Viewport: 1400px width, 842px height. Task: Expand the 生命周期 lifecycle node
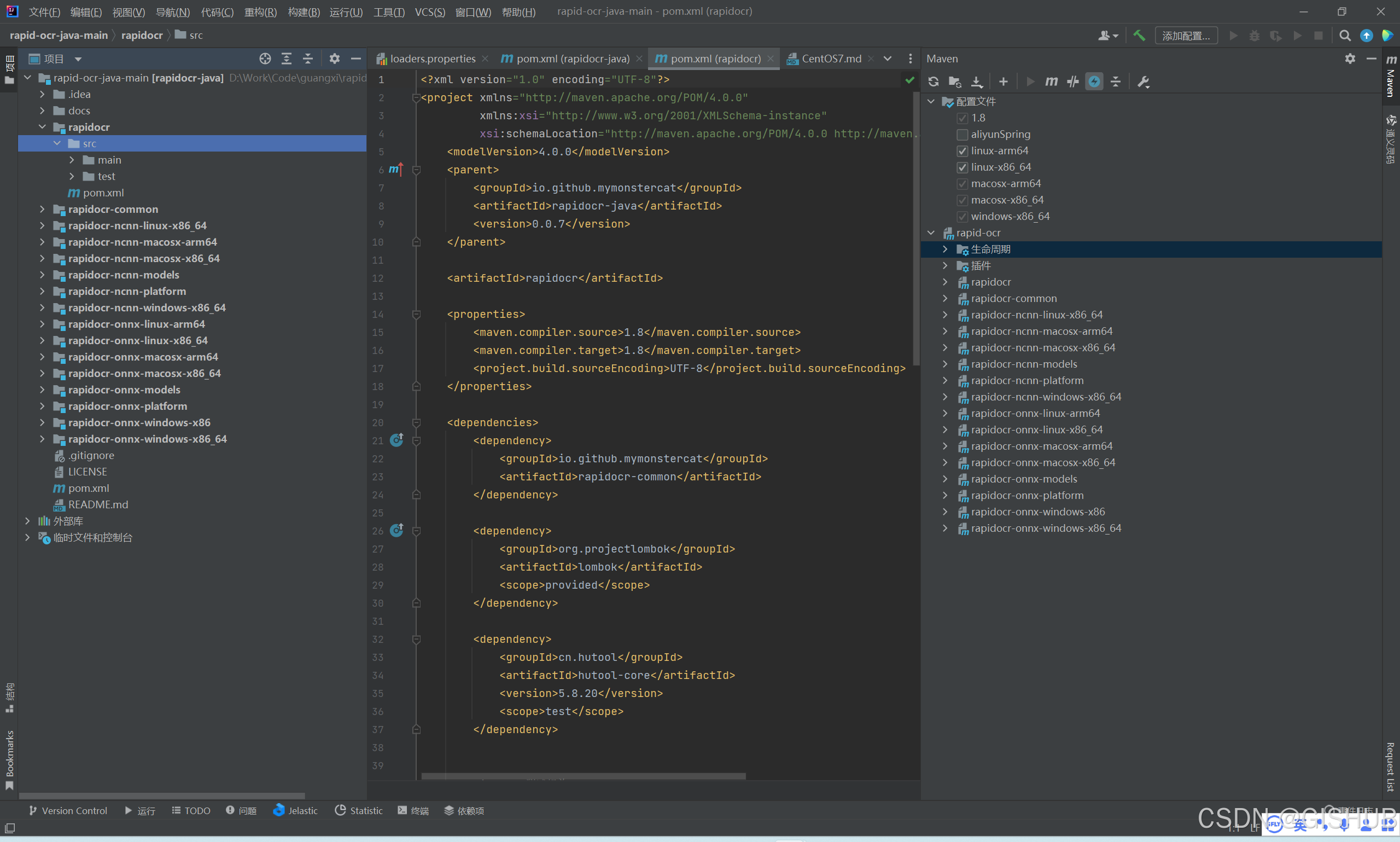944,249
